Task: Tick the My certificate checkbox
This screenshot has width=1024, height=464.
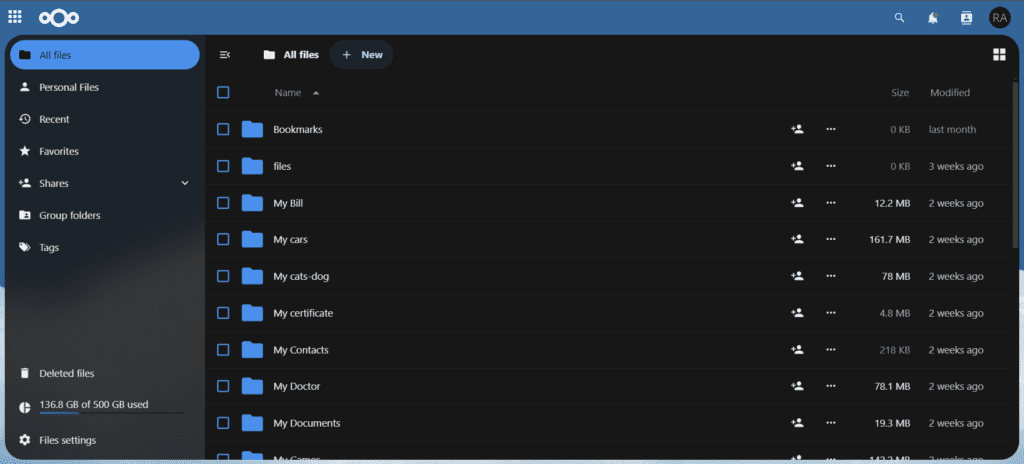Action: (223, 313)
